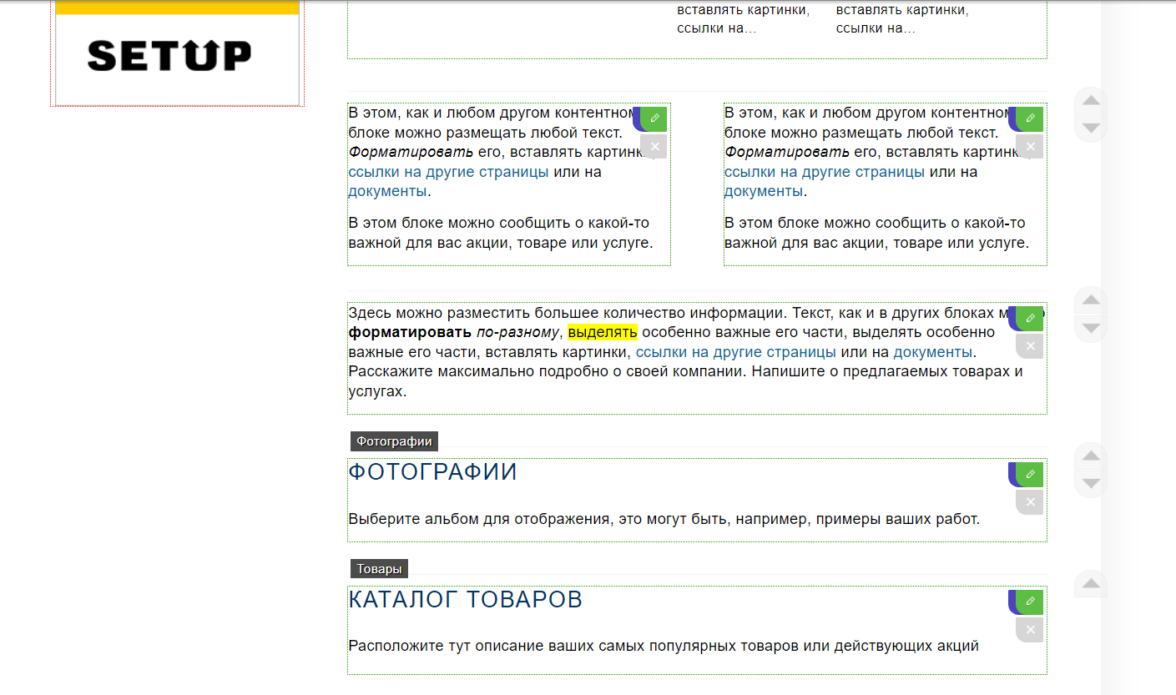Move the ФОТОГРАФИИ section up
1176x695 pixels.
tap(1091, 456)
